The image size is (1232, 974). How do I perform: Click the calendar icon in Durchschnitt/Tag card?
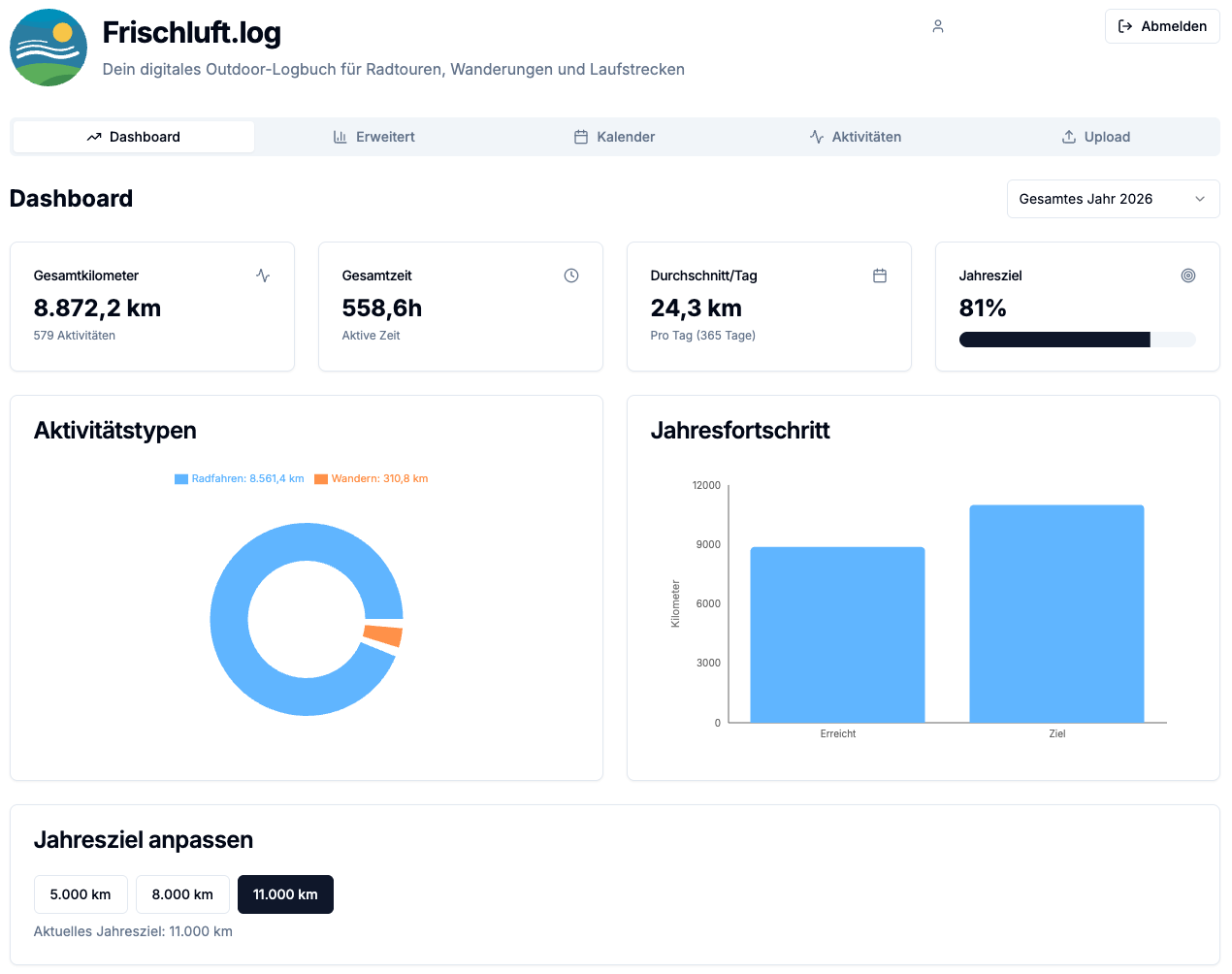[x=880, y=276]
